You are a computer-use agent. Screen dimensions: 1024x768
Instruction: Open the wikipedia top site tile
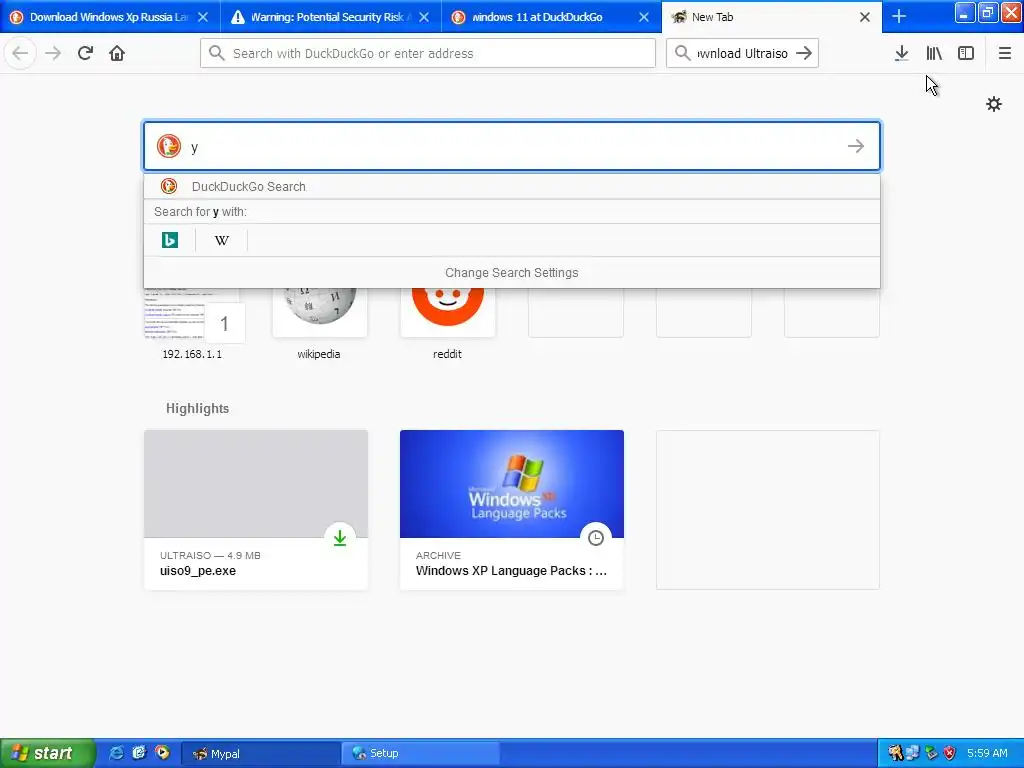point(319,323)
